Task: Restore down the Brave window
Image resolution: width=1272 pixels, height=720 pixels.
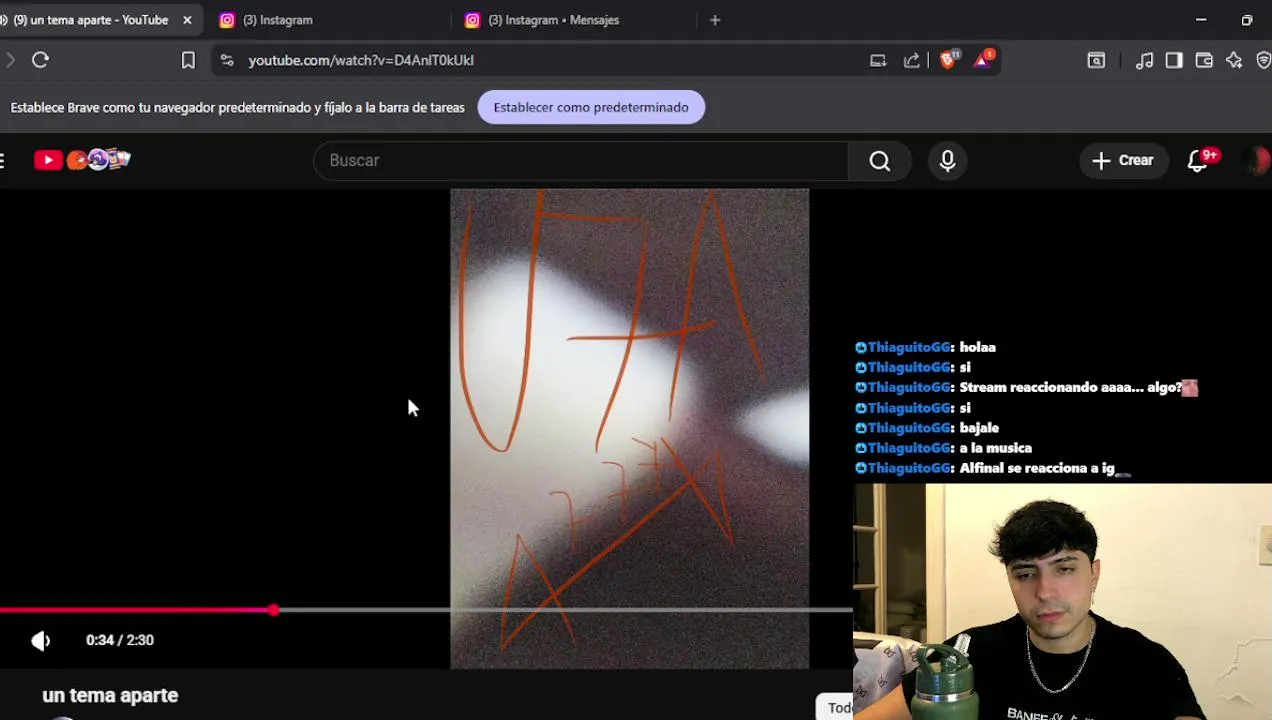Action: tap(1247, 20)
